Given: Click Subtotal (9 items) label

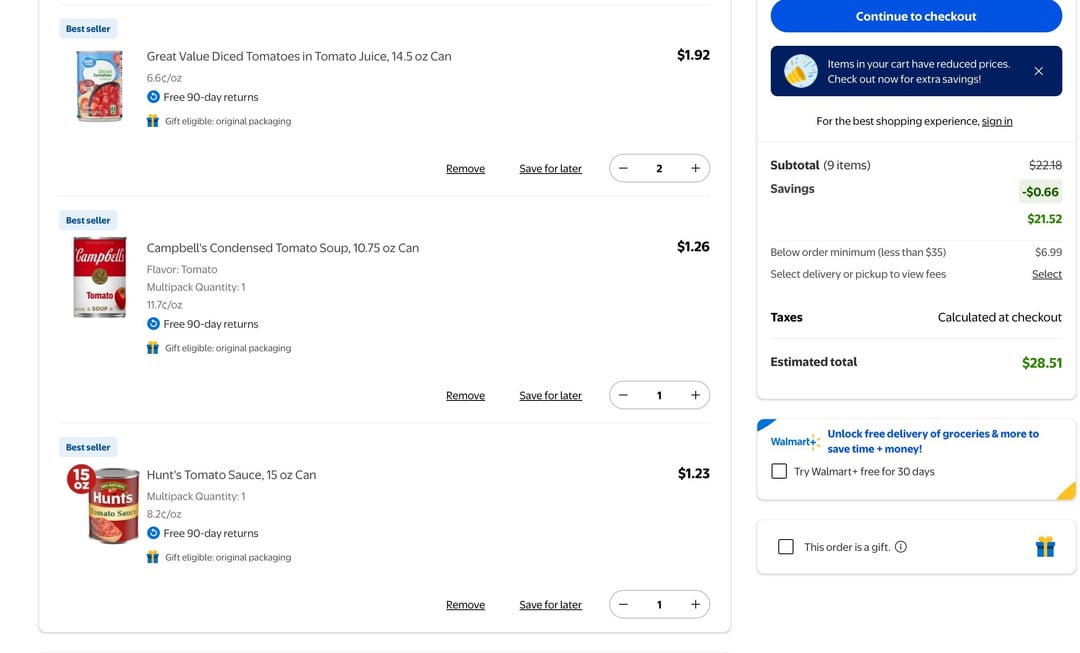Looking at the screenshot, I should pos(820,165).
